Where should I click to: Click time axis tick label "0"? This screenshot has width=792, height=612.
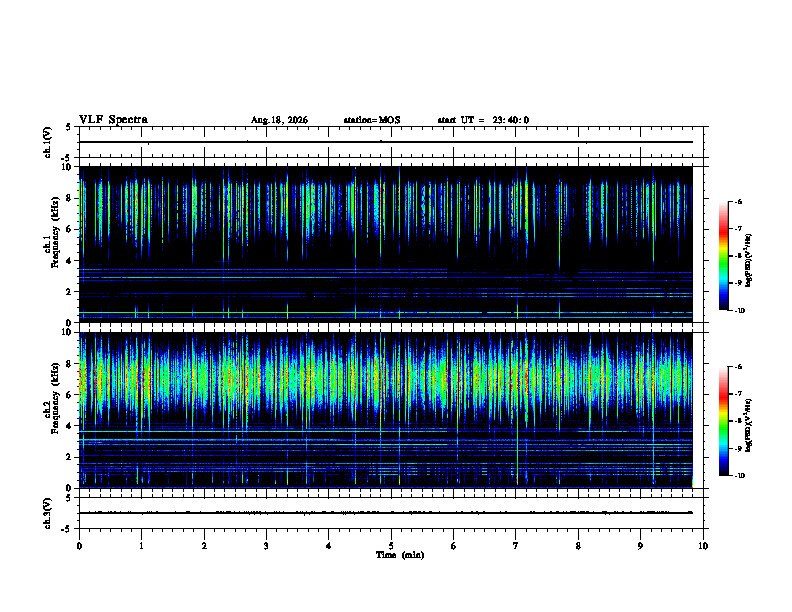click(79, 546)
